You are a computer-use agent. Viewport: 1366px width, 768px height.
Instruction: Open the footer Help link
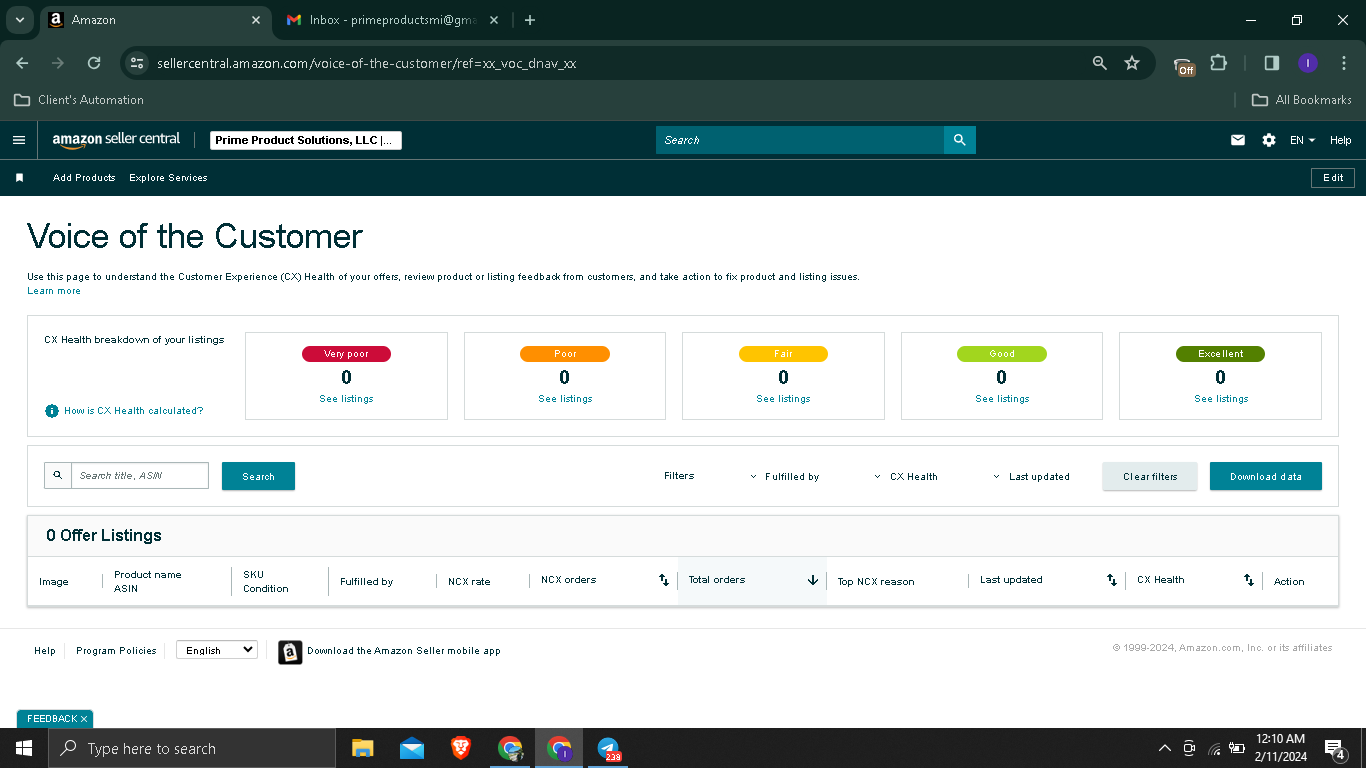pyautogui.click(x=45, y=651)
